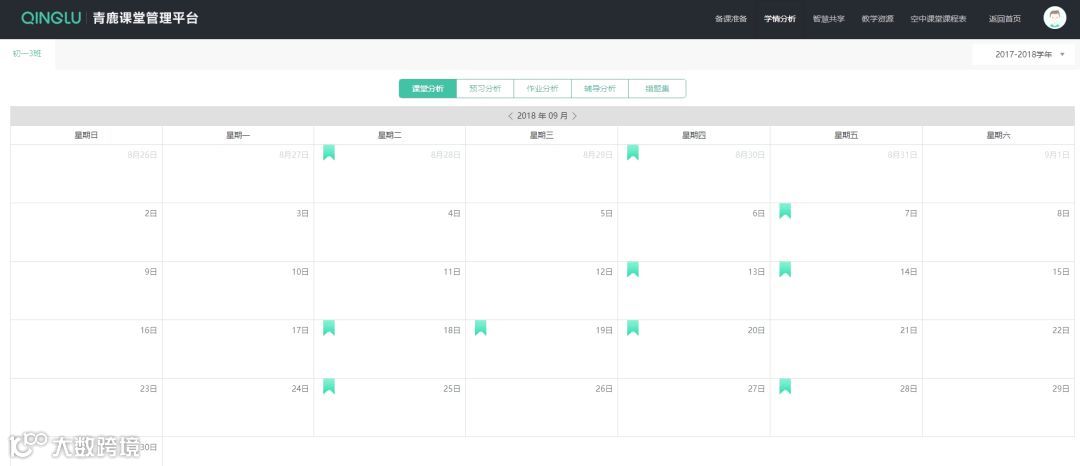Click the 星期三 column header
The width and height of the screenshot is (1080, 466).
click(541, 136)
